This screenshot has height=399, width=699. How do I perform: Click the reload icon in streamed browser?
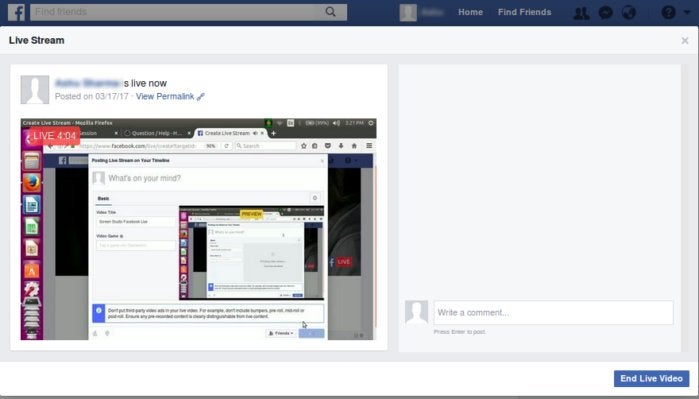[226, 146]
